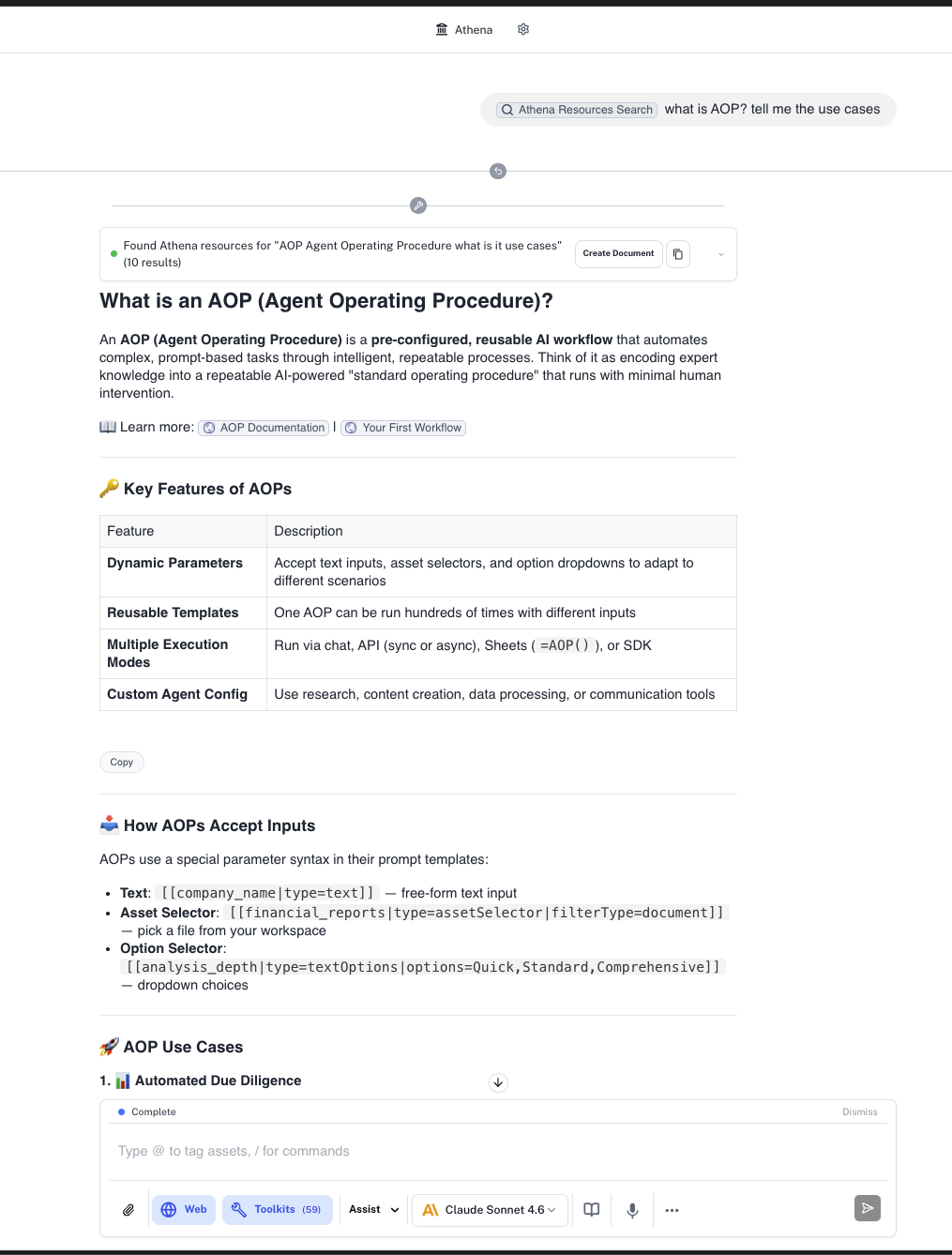This screenshot has height=1255, width=952.
Task: Open the Assist mode dropdown
Action: [372, 1210]
